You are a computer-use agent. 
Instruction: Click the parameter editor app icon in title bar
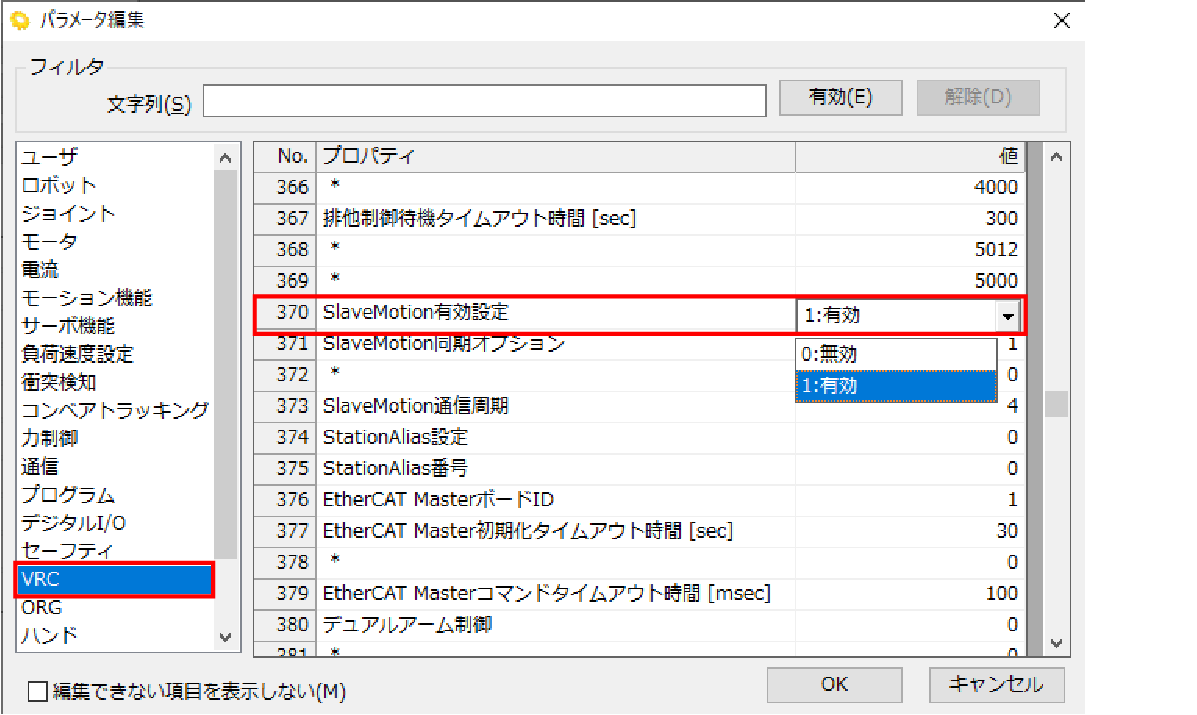[18, 21]
